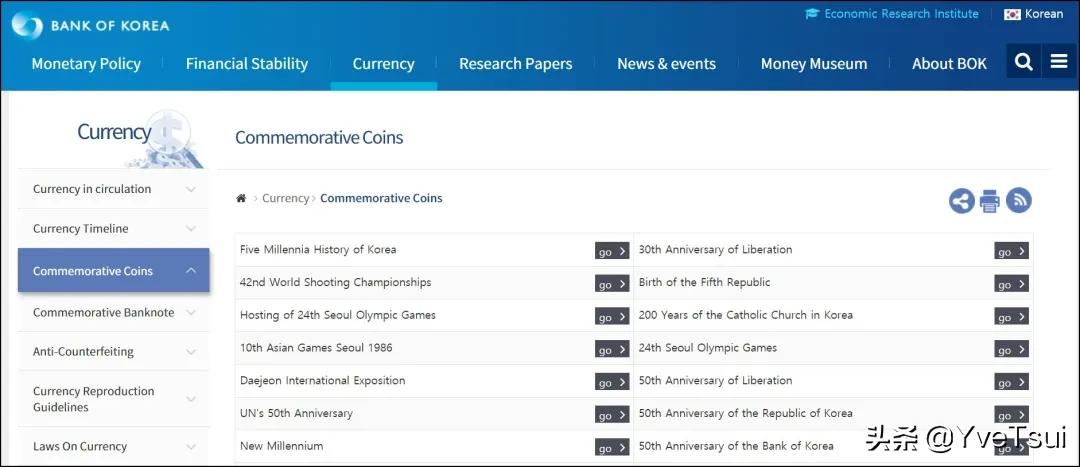Open the Economic Research Institute link
The image size is (1080, 467).
pyautogui.click(x=892, y=14)
